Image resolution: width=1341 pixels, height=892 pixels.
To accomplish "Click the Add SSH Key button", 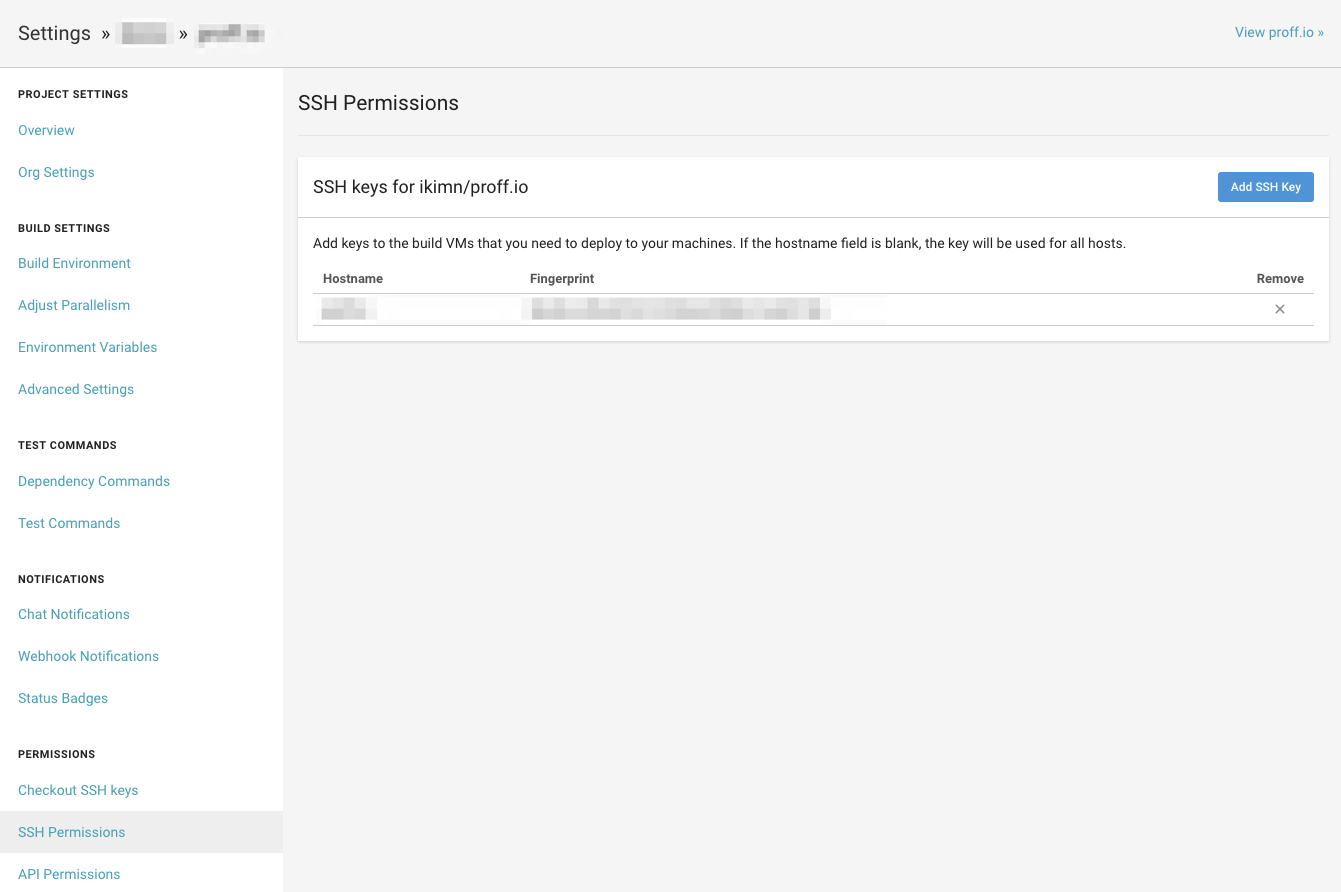I will [x=1265, y=187].
